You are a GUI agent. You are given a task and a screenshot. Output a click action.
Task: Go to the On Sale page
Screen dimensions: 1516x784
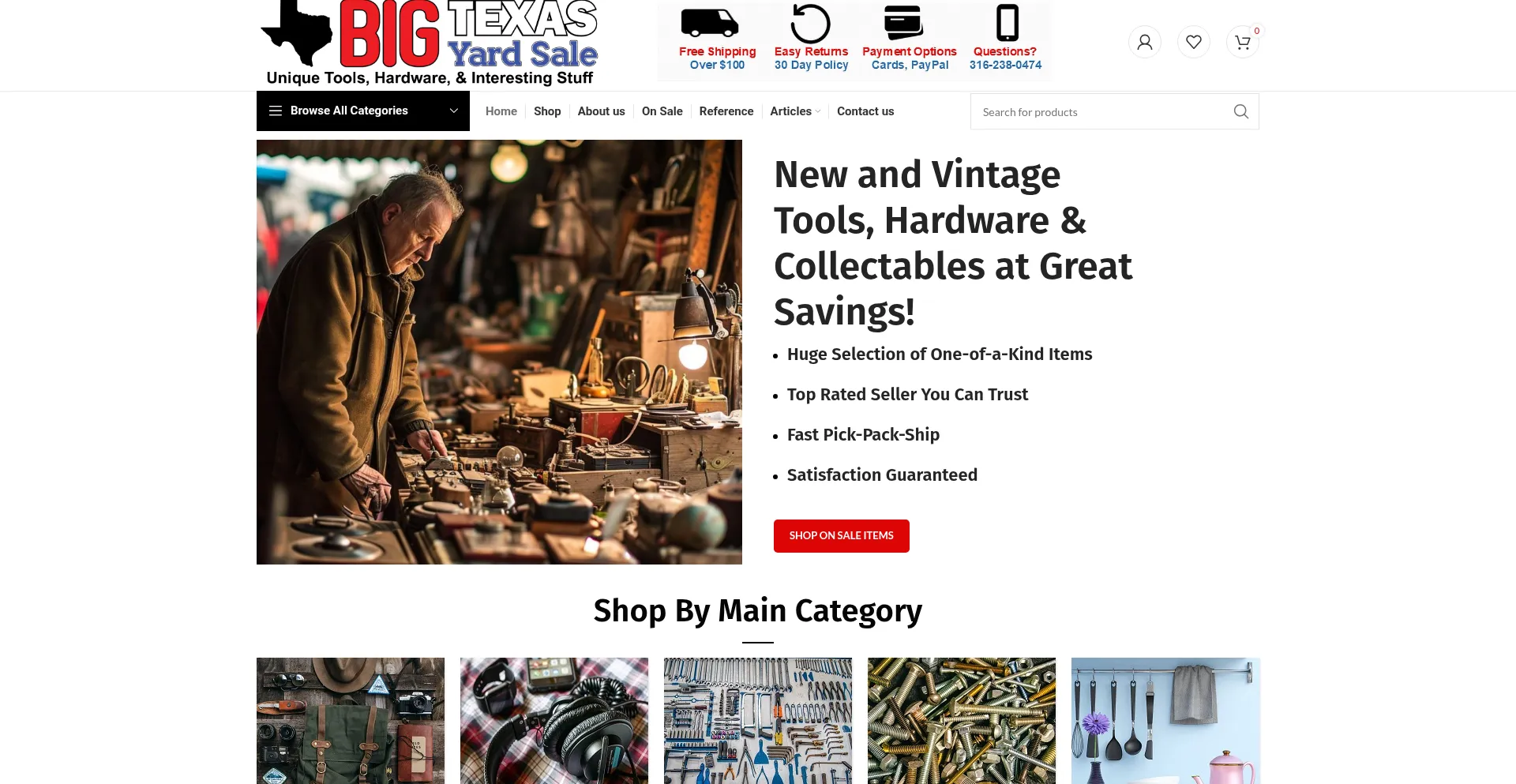pyautogui.click(x=662, y=111)
